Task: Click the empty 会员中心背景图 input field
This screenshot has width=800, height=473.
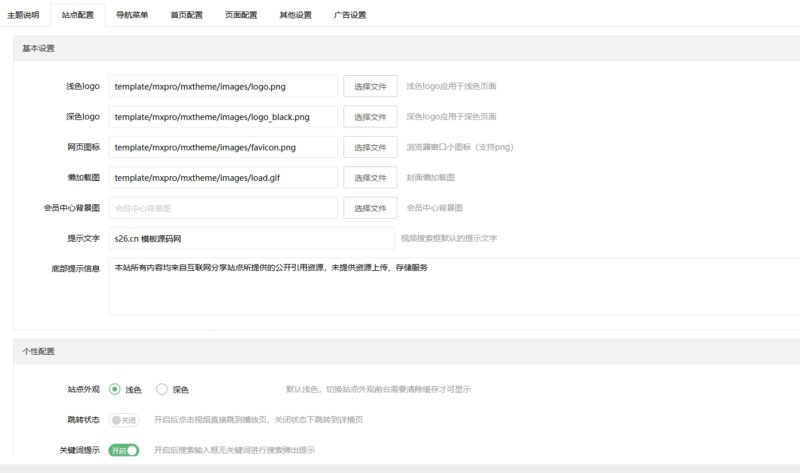Action: (222, 208)
